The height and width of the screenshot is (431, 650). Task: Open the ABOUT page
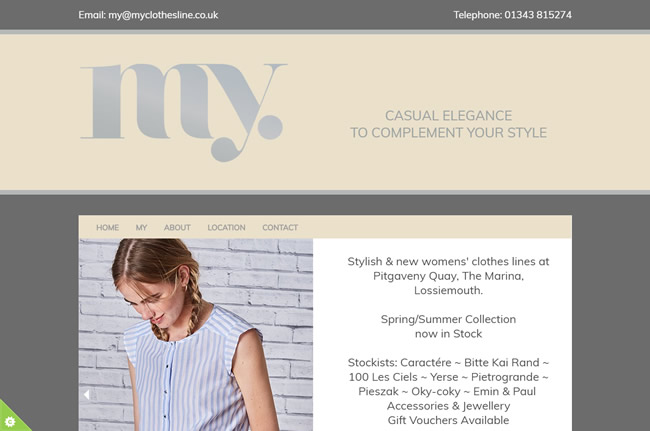point(177,228)
